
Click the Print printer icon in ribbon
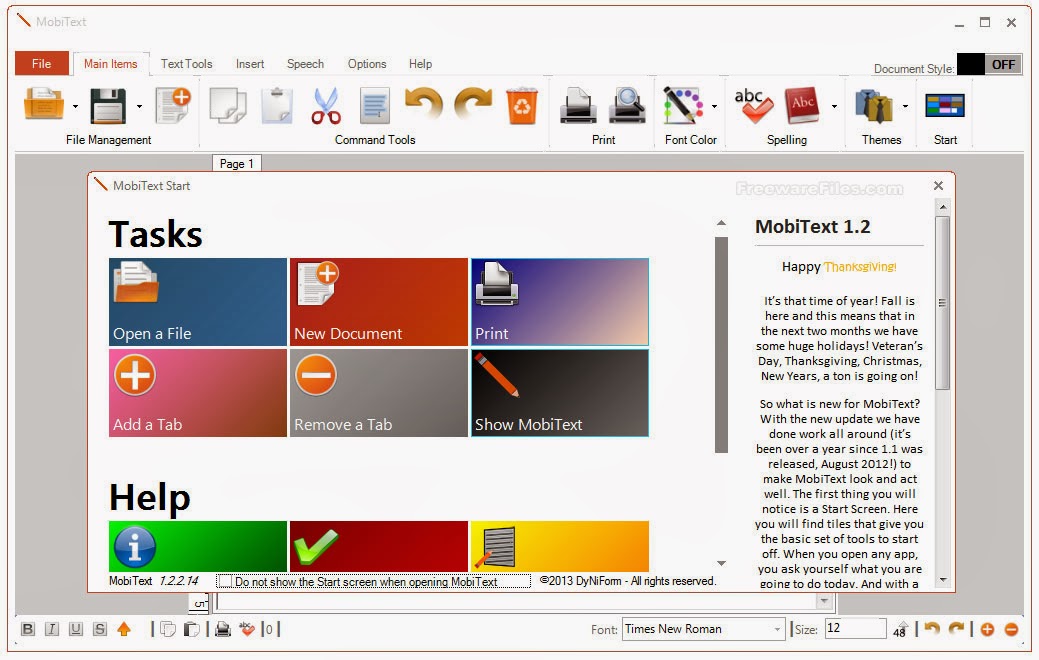[578, 106]
